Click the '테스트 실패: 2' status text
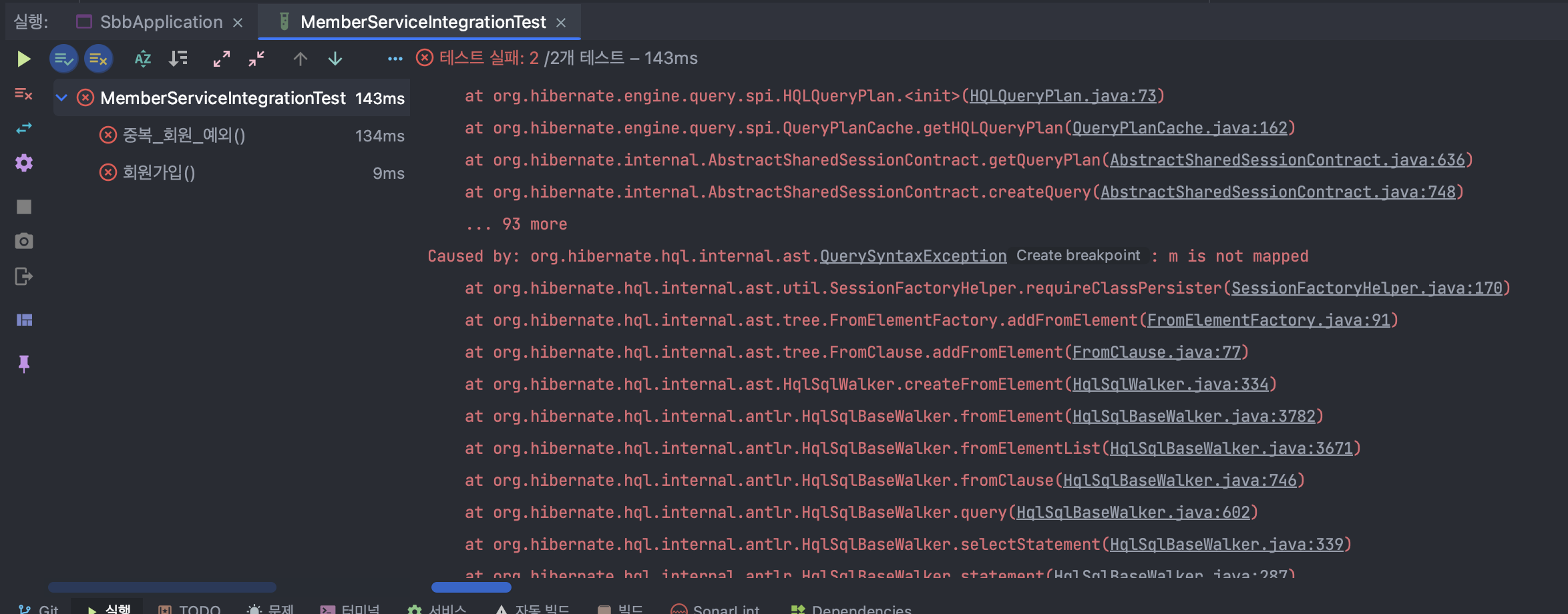This screenshot has width=1568, height=614. click(x=489, y=58)
